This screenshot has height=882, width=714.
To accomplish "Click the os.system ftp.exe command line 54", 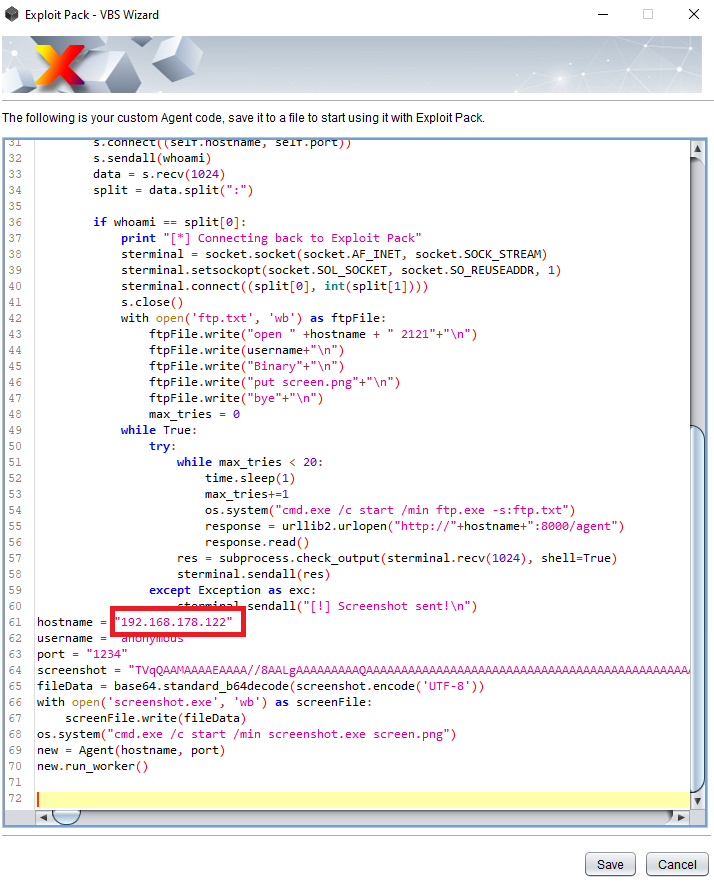I will (x=390, y=510).
